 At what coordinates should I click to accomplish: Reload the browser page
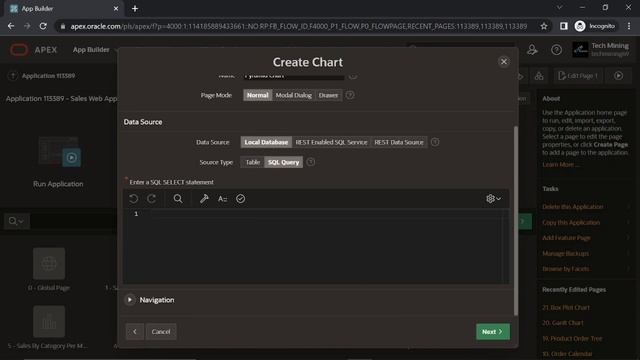click(x=43, y=26)
